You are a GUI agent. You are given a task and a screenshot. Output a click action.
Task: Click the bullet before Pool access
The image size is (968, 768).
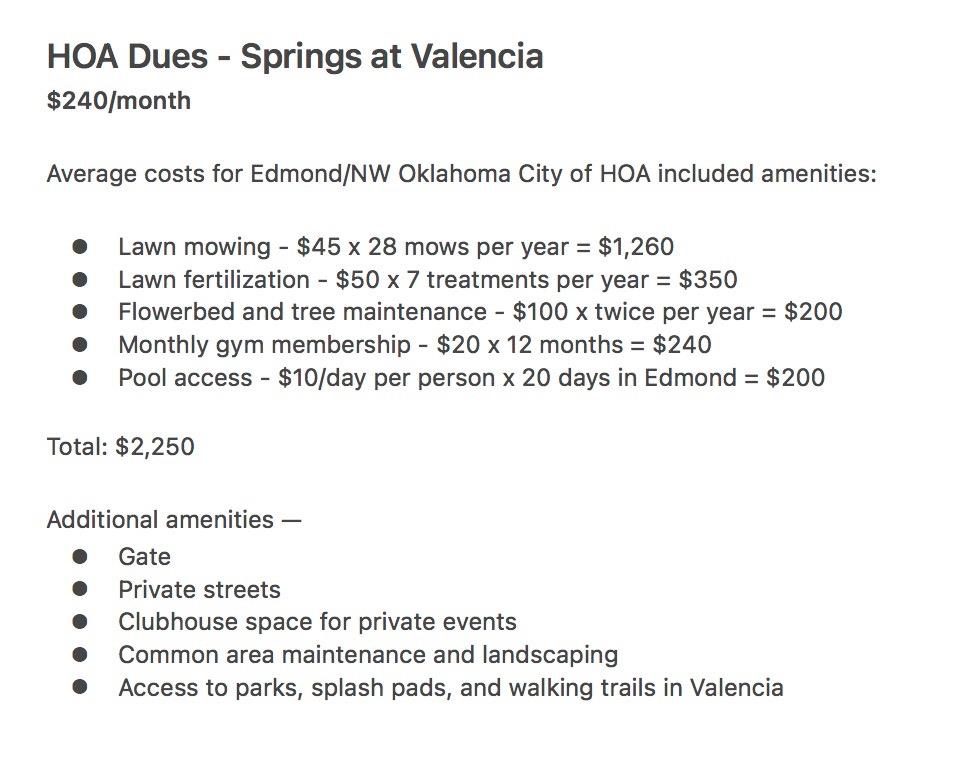point(80,377)
